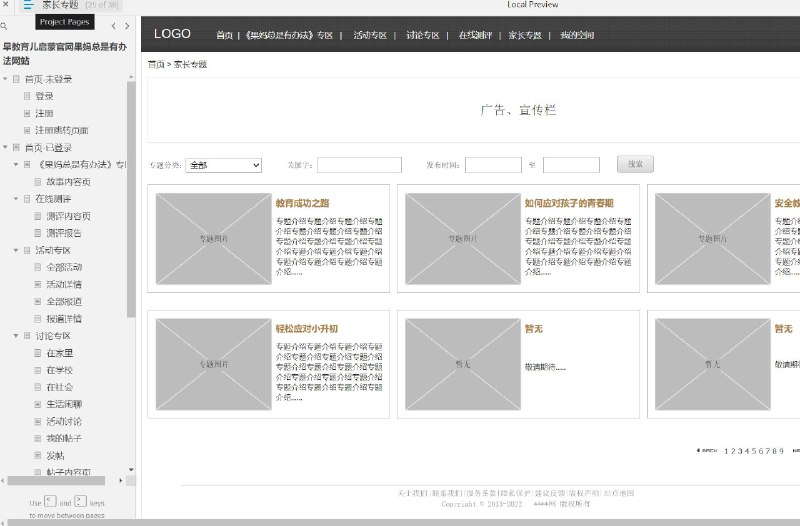The width and height of the screenshot is (800, 526).
Task: Click 首页 in the breadcrumb
Action: click(x=156, y=64)
